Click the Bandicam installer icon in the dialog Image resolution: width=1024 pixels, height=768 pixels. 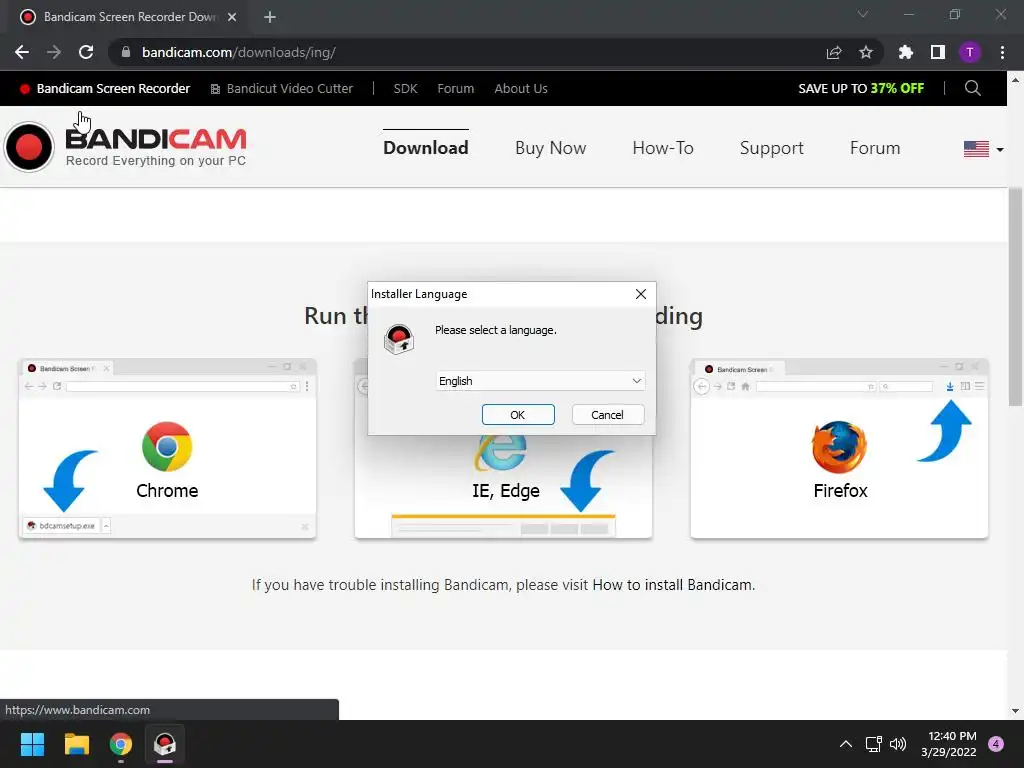click(x=398, y=339)
